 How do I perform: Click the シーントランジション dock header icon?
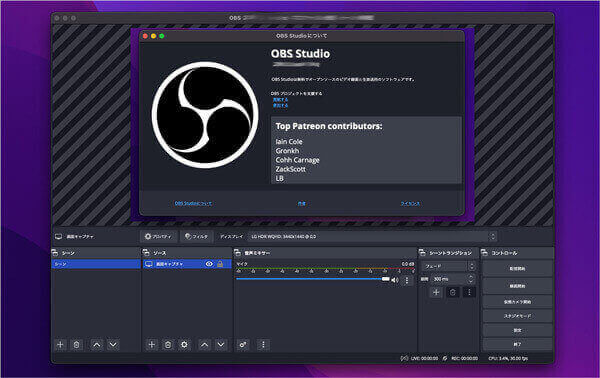[422, 253]
